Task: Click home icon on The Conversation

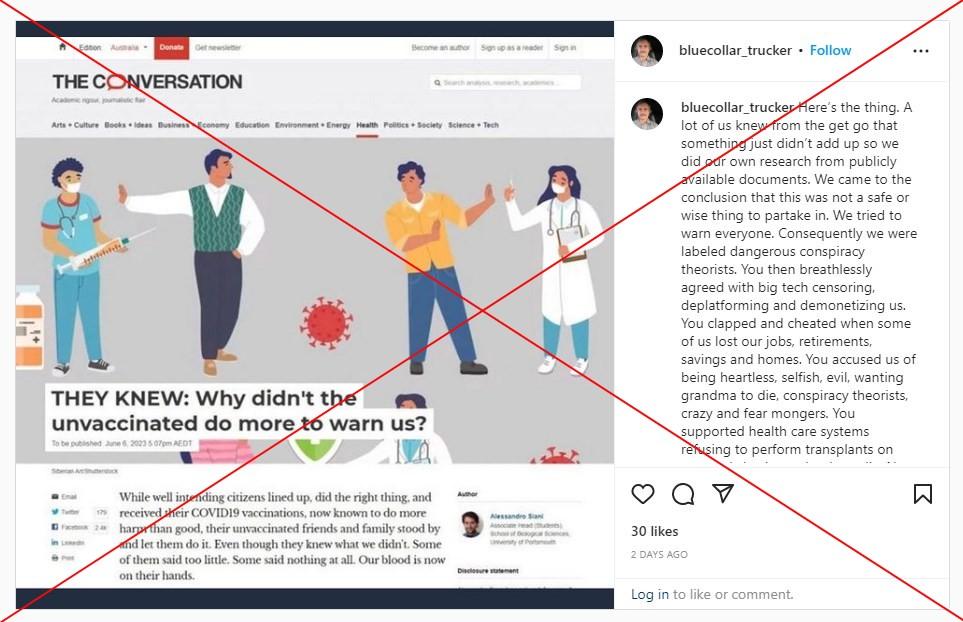Action: (x=62, y=47)
